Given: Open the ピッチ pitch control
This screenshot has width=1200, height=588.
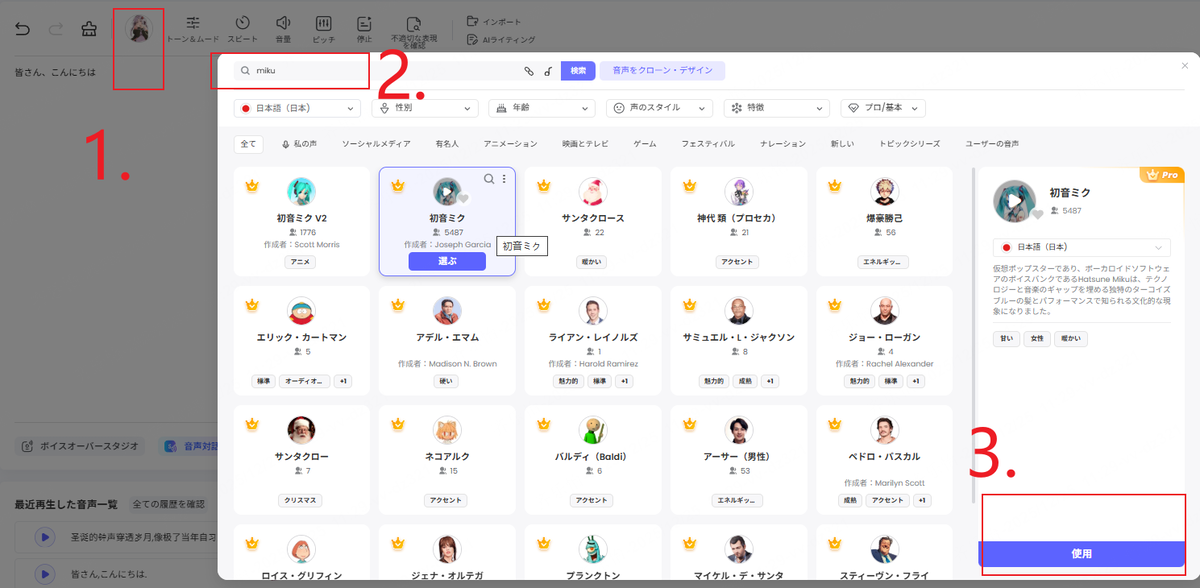Looking at the screenshot, I should pos(323,29).
